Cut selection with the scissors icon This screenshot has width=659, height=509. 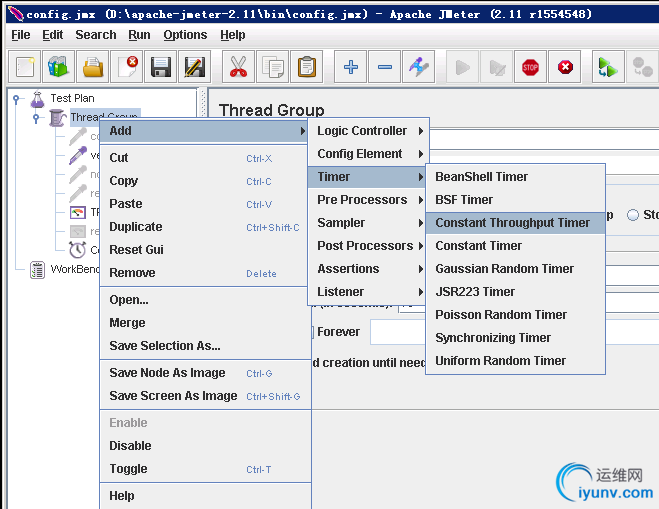(x=238, y=67)
